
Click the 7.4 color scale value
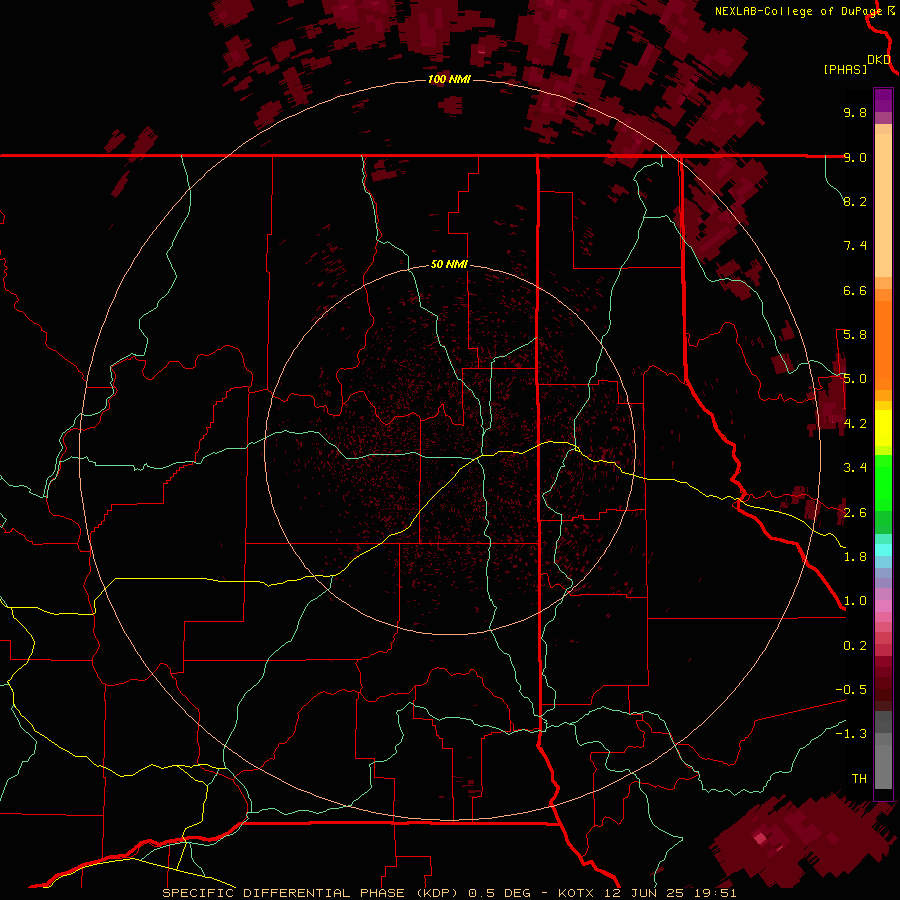pyautogui.click(x=855, y=246)
